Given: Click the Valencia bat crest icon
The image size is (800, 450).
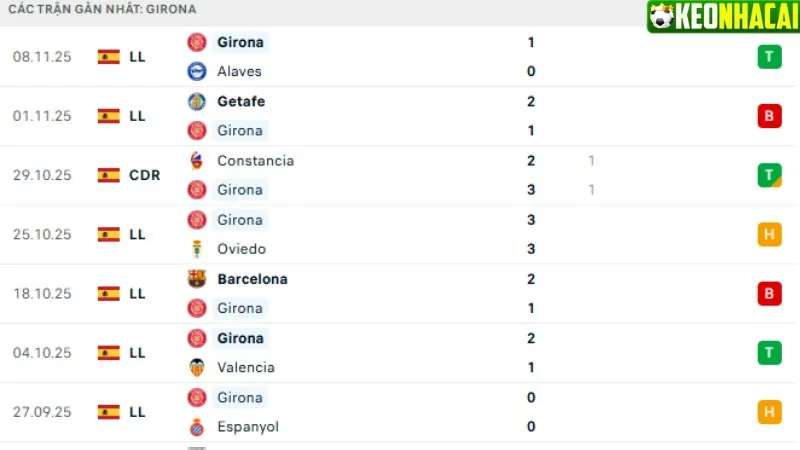Looking at the screenshot, I should [x=197, y=367].
